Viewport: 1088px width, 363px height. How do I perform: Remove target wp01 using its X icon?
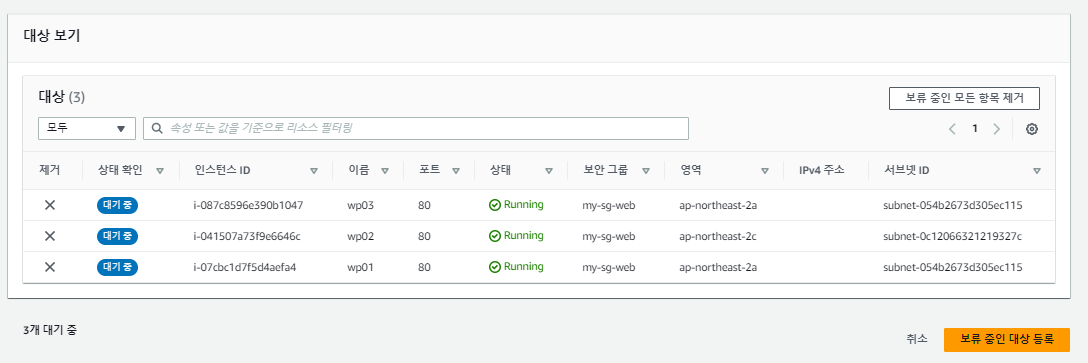(x=50, y=267)
